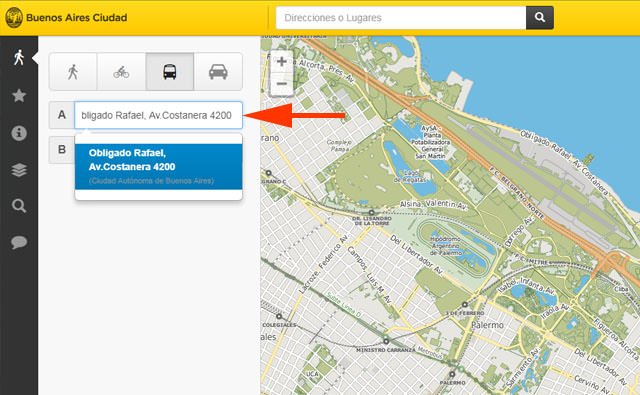Click the Campos, Luis M. Av. label
The width and height of the screenshot is (640, 395).
369,275
